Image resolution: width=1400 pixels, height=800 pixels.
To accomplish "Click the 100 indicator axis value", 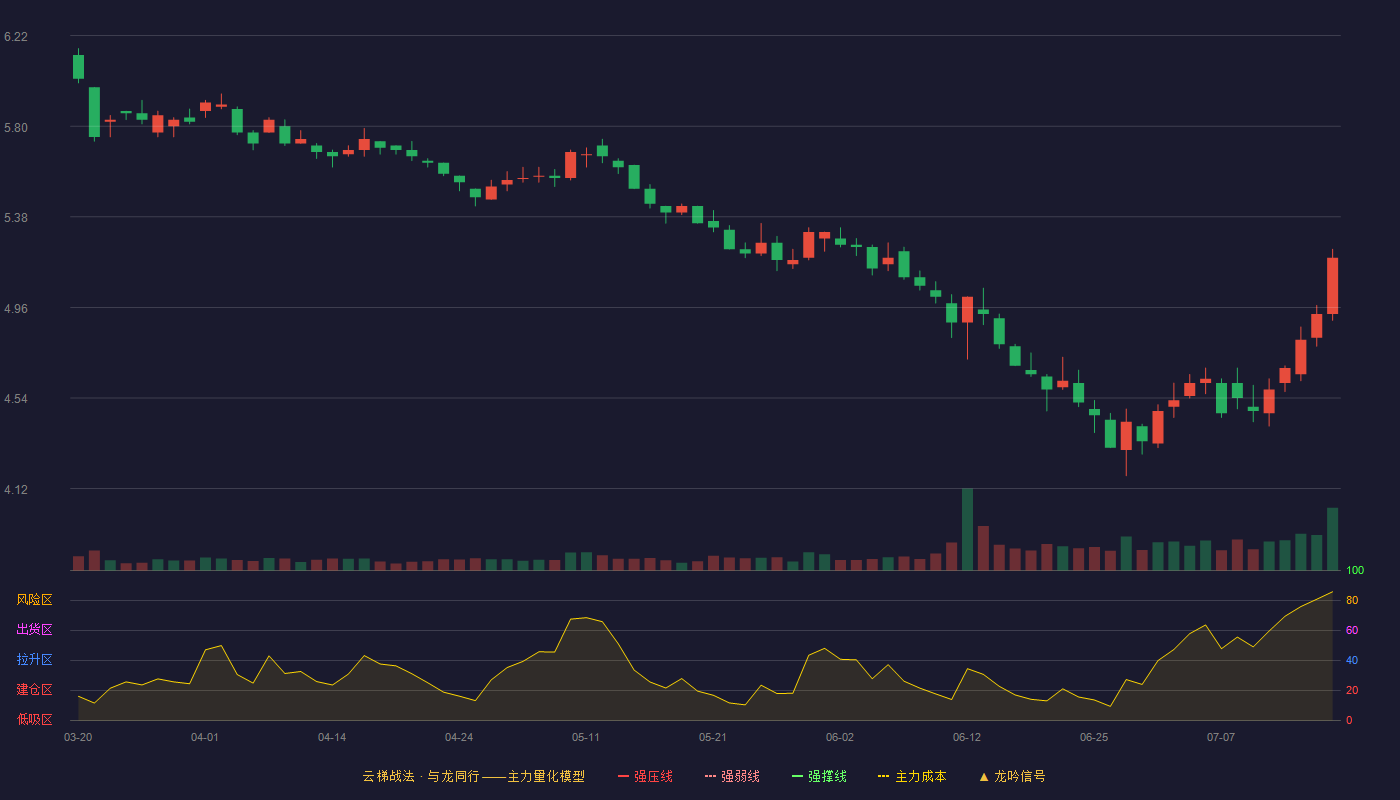I will [1355, 570].
